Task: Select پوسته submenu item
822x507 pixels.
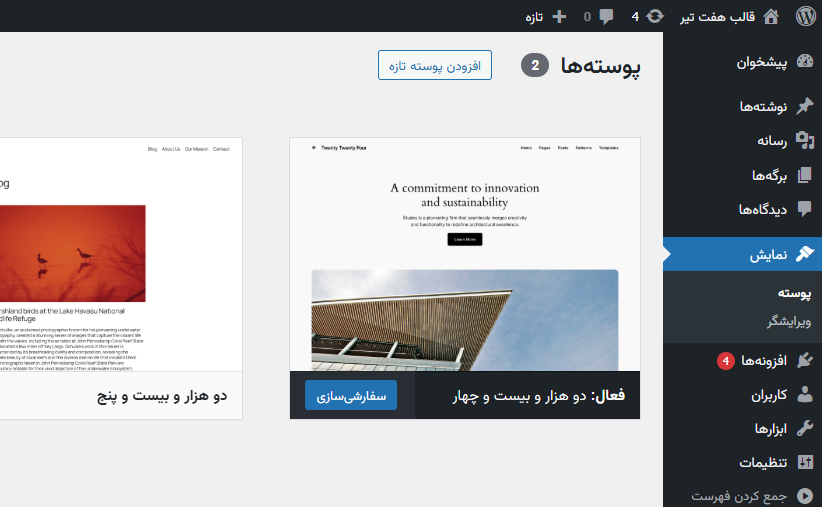Action: [x=794, y=293]
